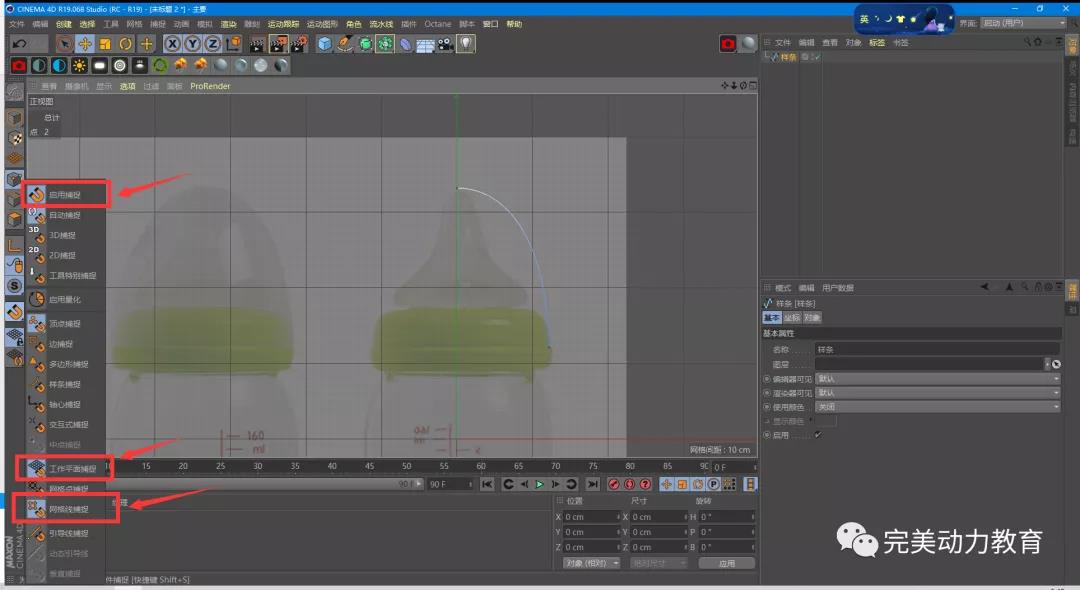Open the 运动图形 menu

point(321,24)
